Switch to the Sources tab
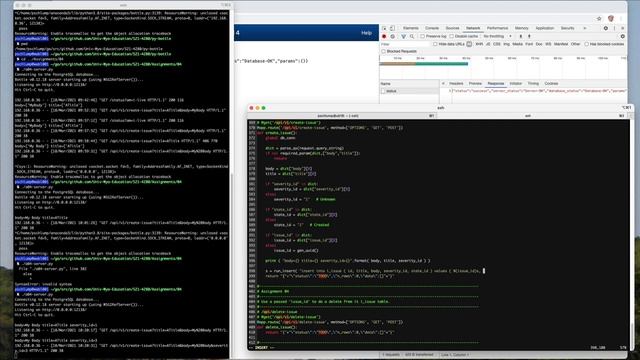Screen dimensions: 640x360 click(x=452, y=28)
